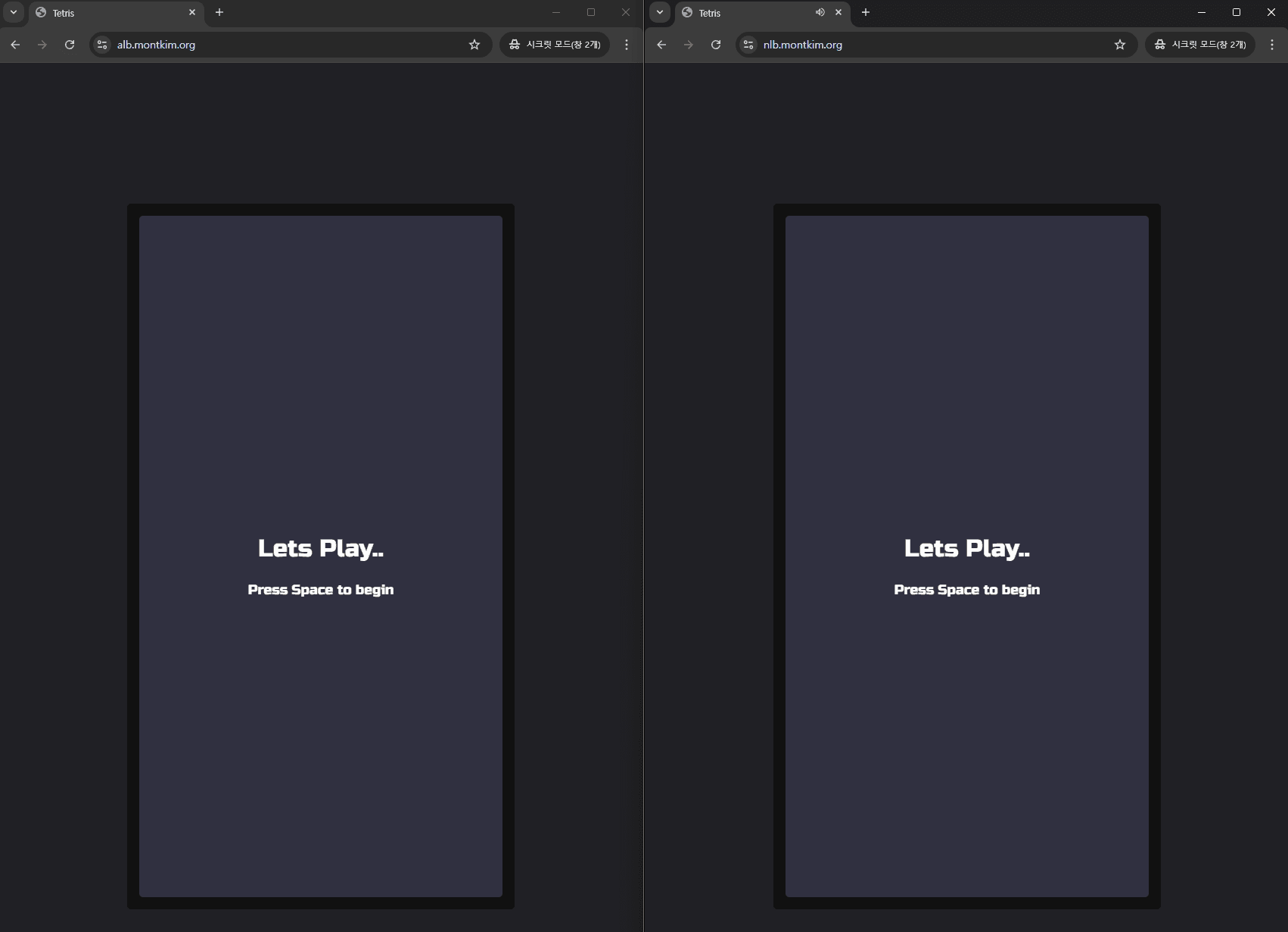The width and height of the screenshot is (1288, 932).
Task: Click the alb.montkim.org address field
Action: [x=288, y=45]
